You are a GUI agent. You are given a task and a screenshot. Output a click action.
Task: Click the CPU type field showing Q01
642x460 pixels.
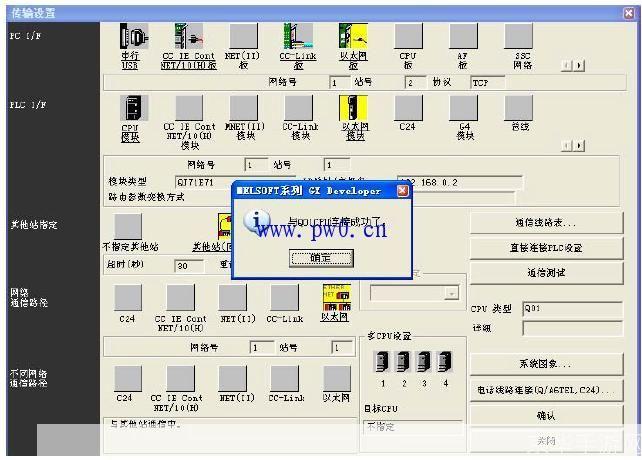572,309
